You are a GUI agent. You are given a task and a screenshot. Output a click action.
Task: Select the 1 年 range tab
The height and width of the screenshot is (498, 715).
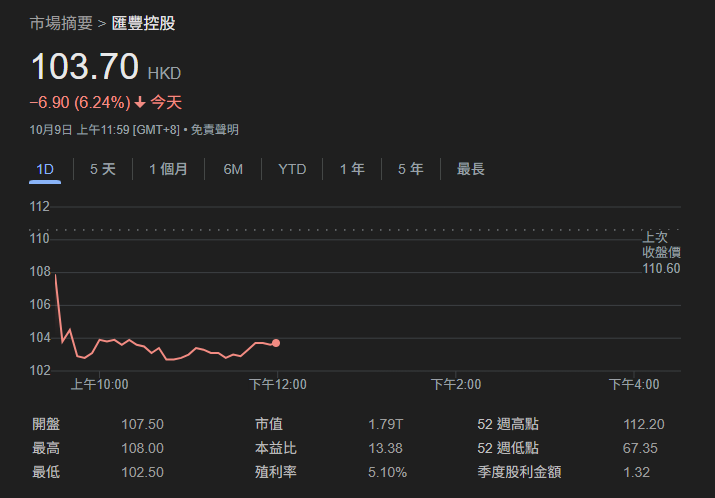pos(352,169)
